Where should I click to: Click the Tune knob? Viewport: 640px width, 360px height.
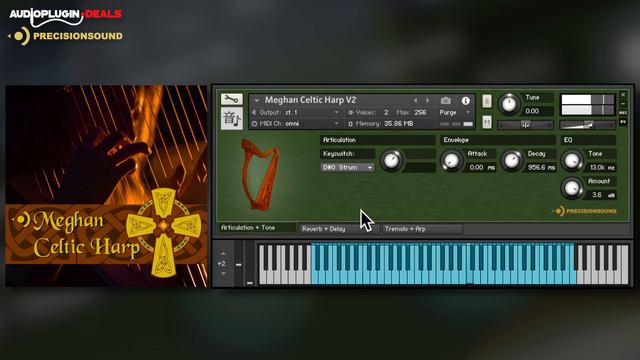(509, 104)
